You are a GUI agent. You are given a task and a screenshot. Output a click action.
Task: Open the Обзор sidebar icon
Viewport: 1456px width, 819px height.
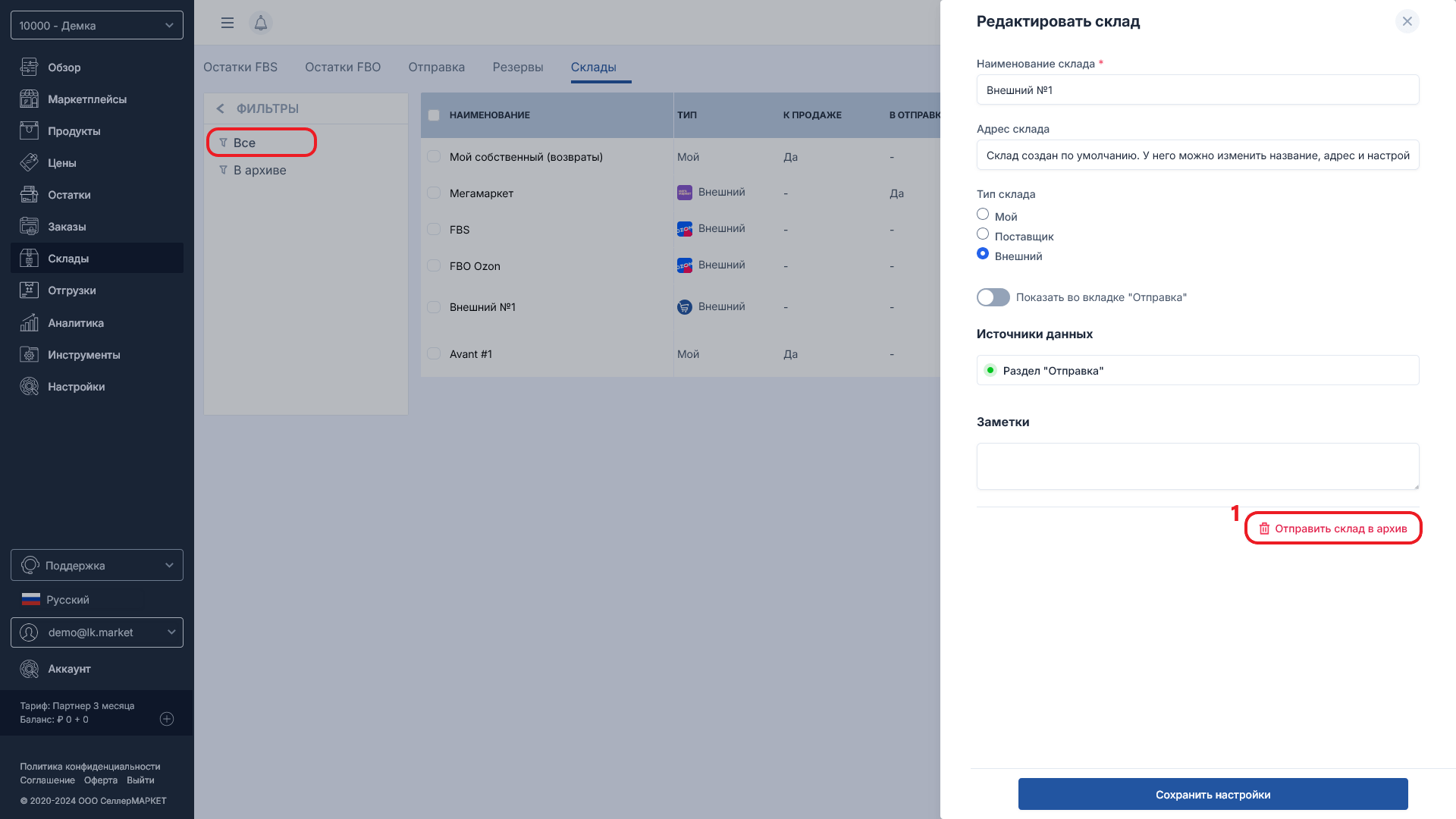coord(29,67)
